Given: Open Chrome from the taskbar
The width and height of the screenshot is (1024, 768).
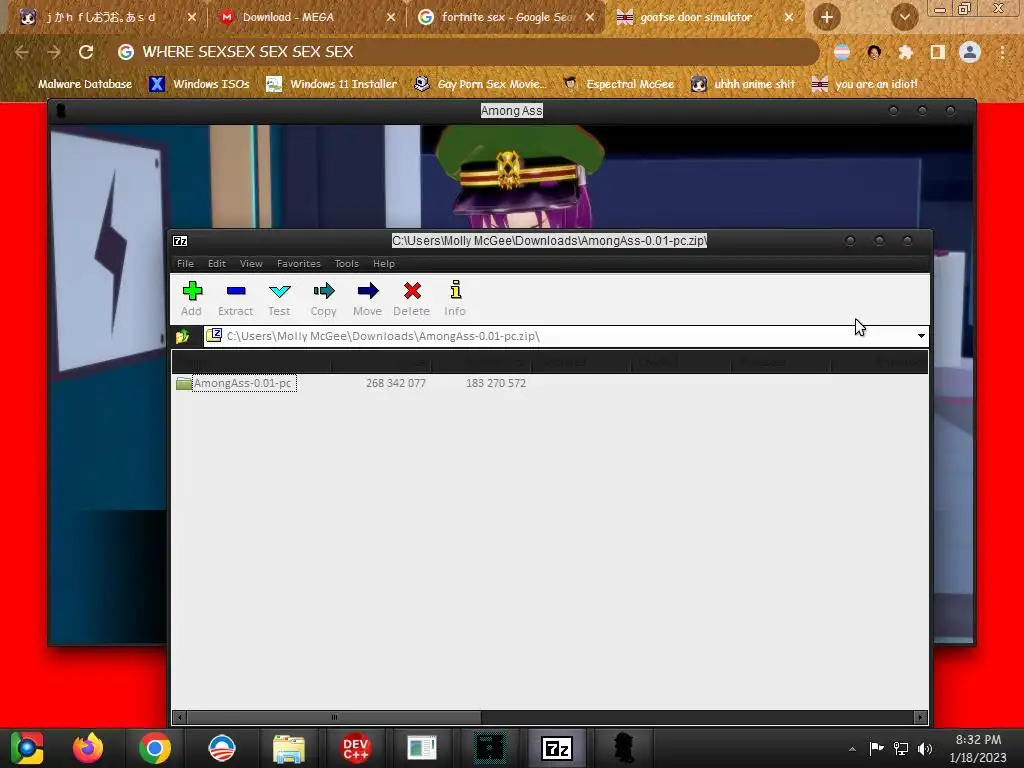Looking at the screenshot, I should 155,748.
